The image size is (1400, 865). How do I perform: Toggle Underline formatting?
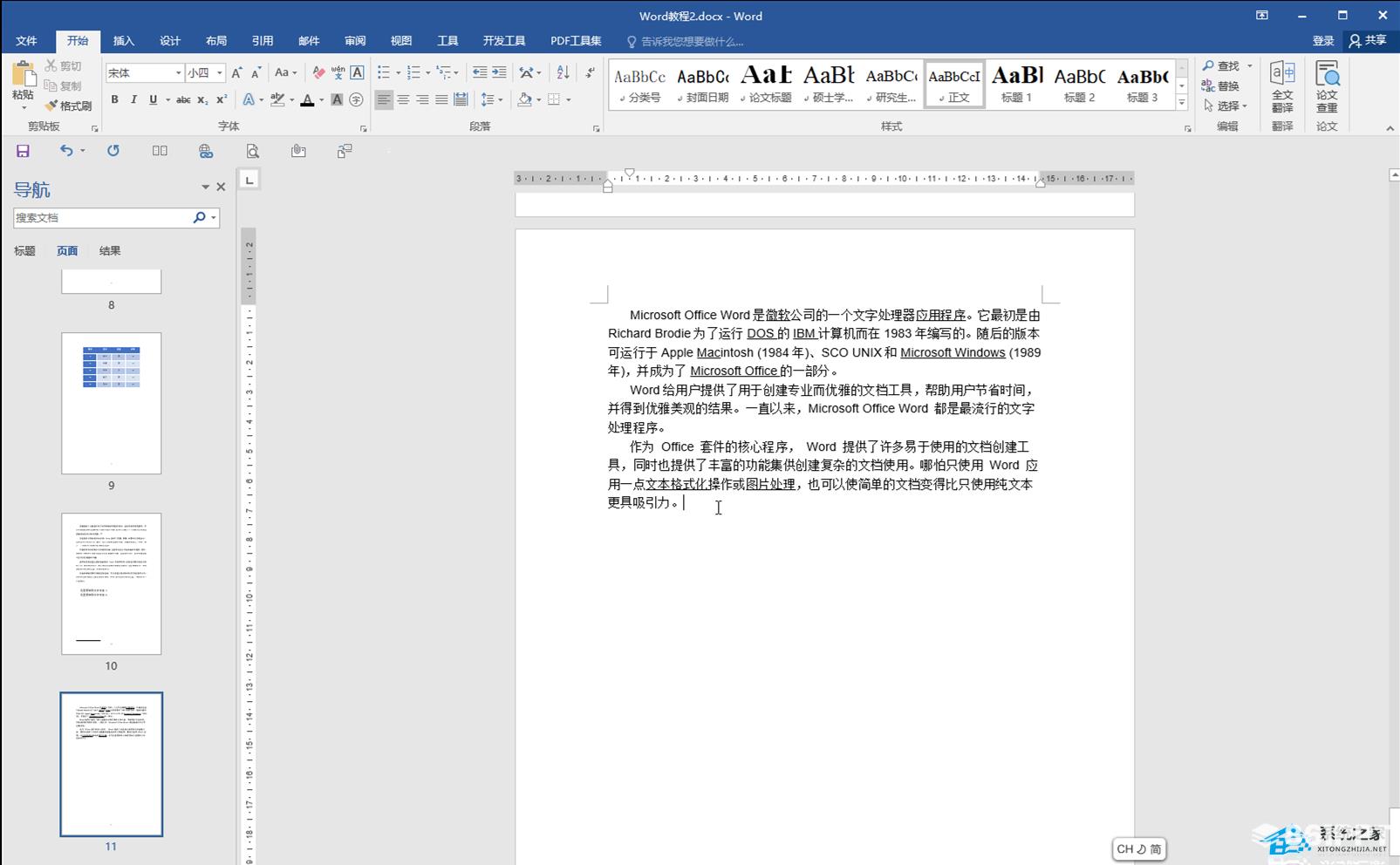point(153,100)
